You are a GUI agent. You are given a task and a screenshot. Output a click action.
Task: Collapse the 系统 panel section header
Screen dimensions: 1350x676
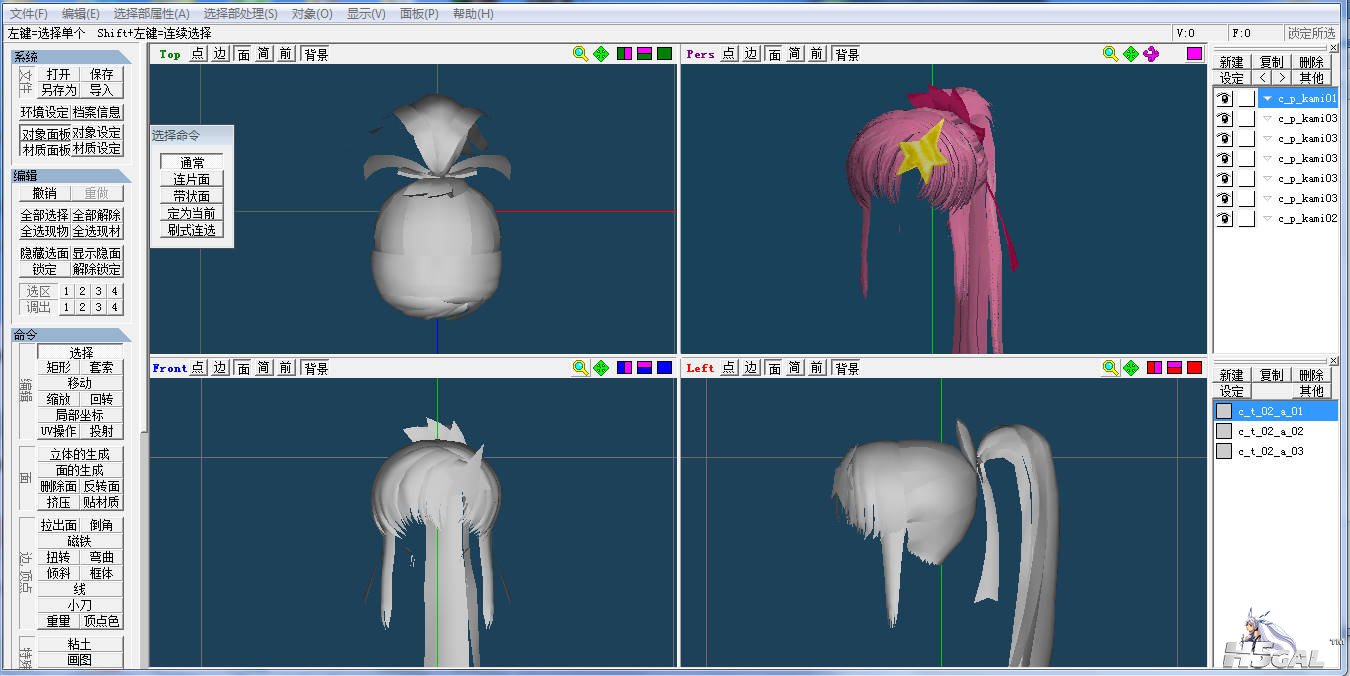pos(70,57)
